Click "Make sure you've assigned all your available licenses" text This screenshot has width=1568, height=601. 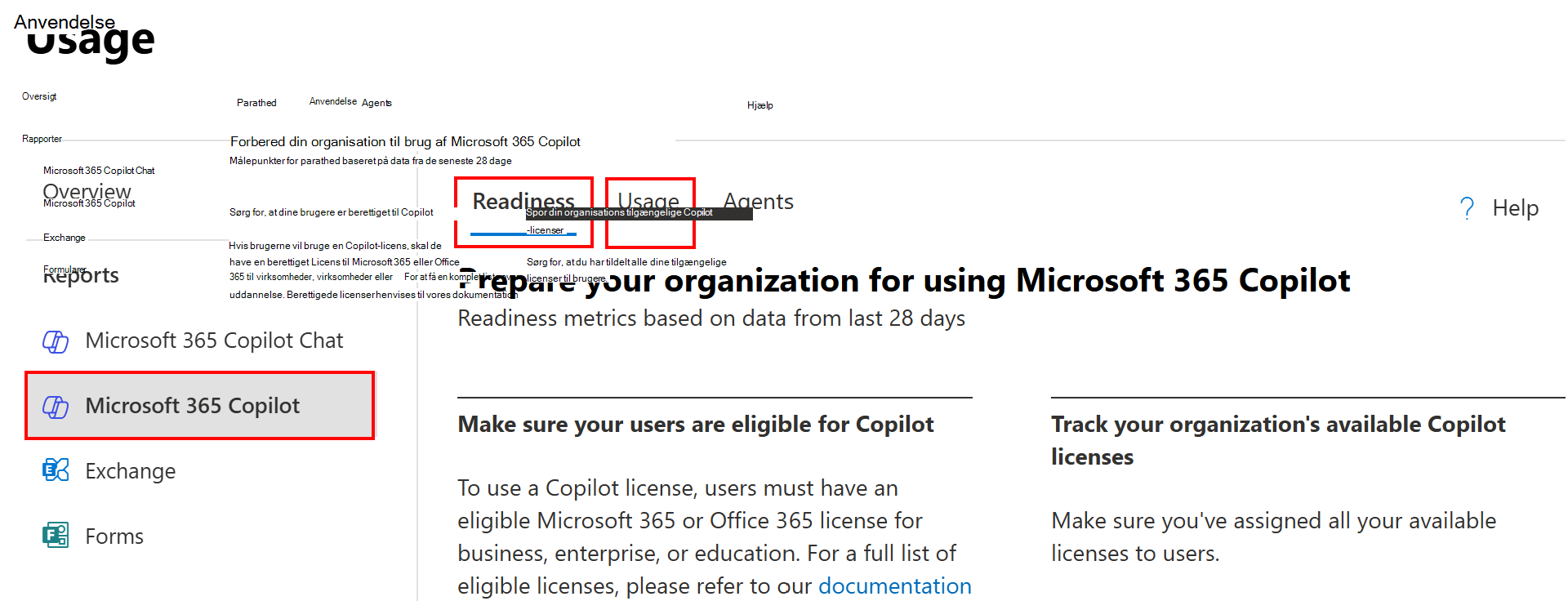(1274, 536)
